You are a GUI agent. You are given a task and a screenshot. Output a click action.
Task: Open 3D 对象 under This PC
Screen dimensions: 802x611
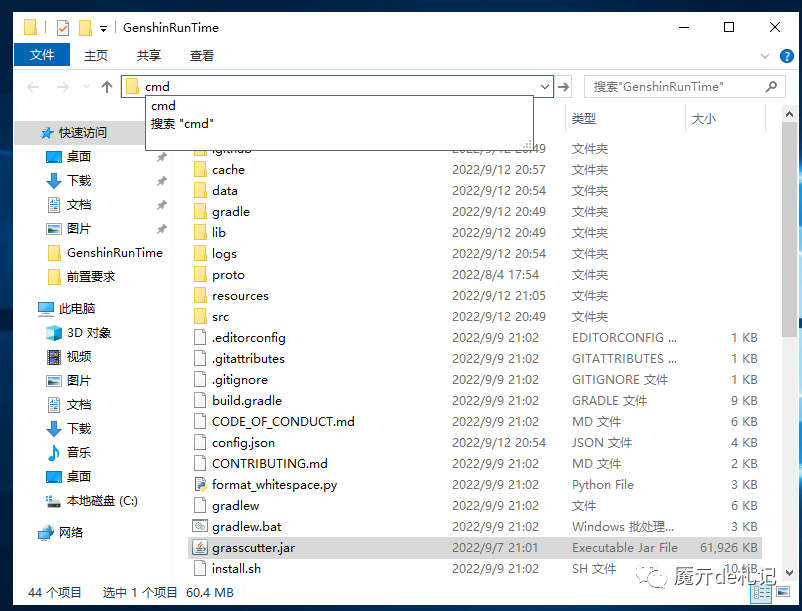tap(88, 333)
